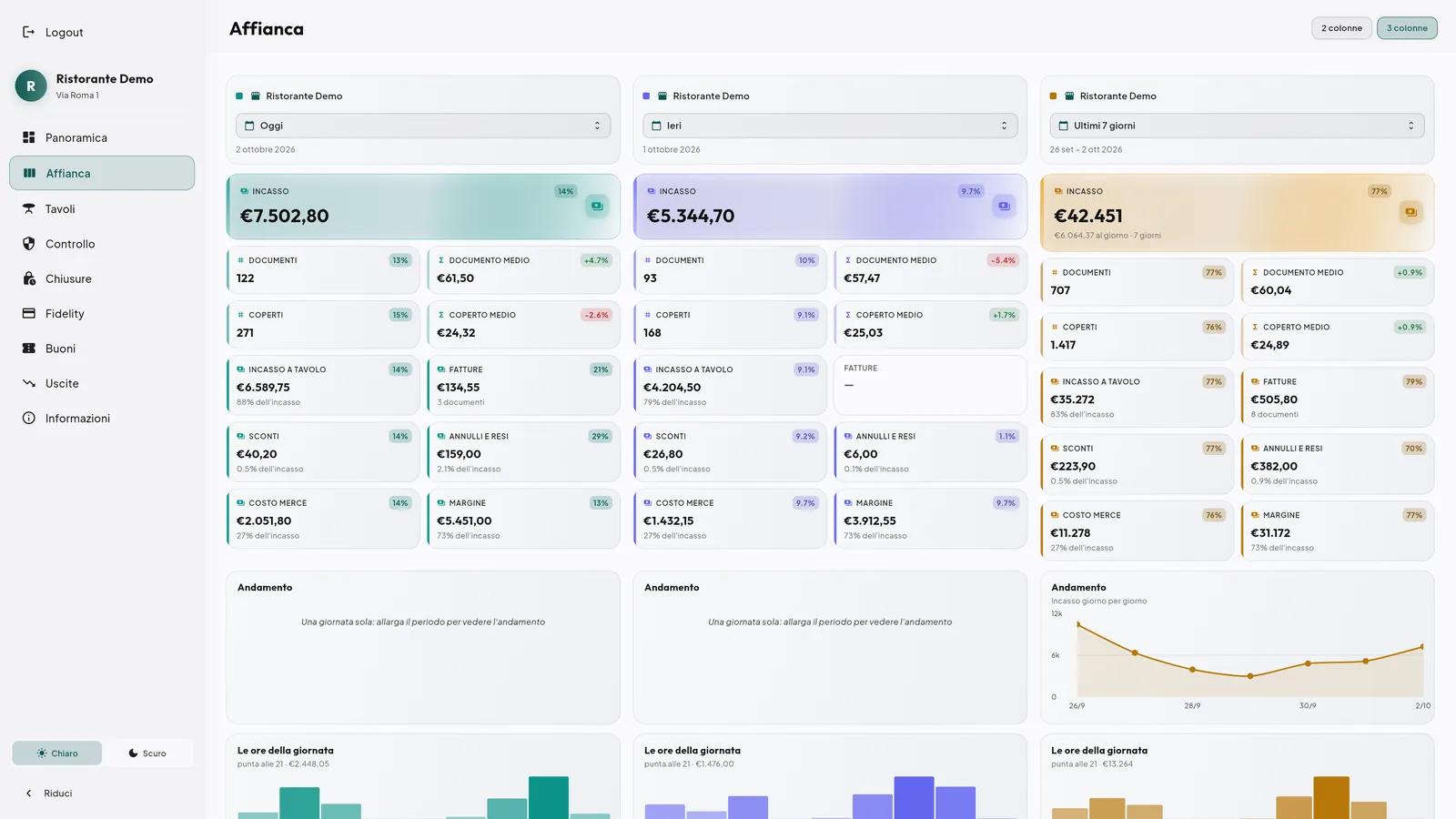Switch to Scuro dark theme
The height and width of the screenshot is (819, 1456).
pyautogui.click(x=147, y=753)
